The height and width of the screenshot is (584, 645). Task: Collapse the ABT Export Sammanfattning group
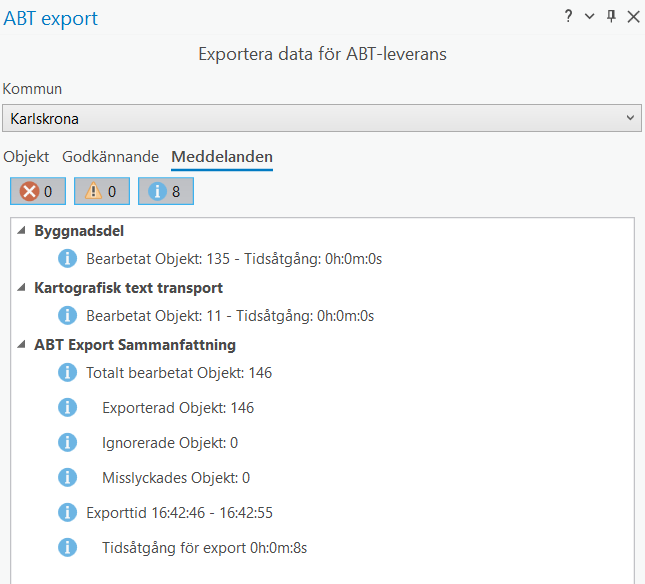click(22, 345)
